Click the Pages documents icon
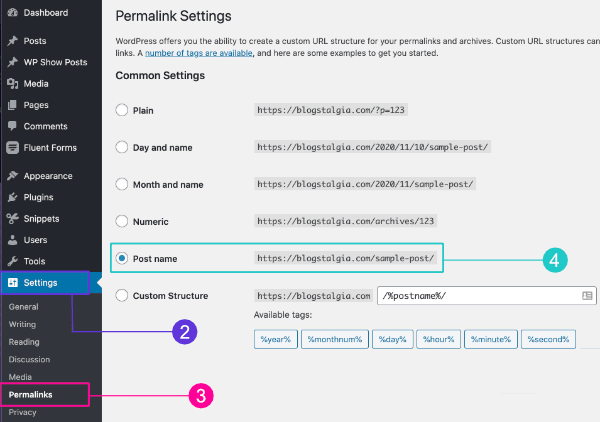Image resolution: width=600 pixels, height=422 pixels. (x=13, y=105)
